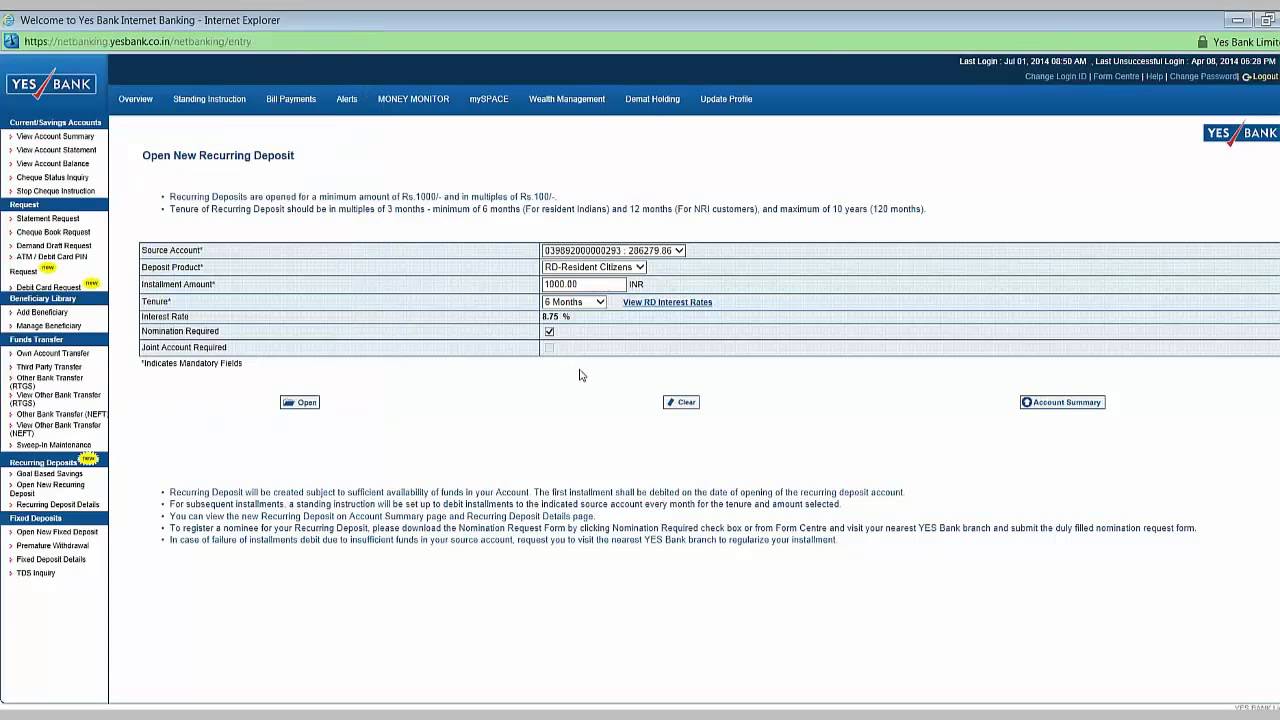The image size is (1280, 720).
Task: Click the page icon in address bar
Action: pos(11,41)
